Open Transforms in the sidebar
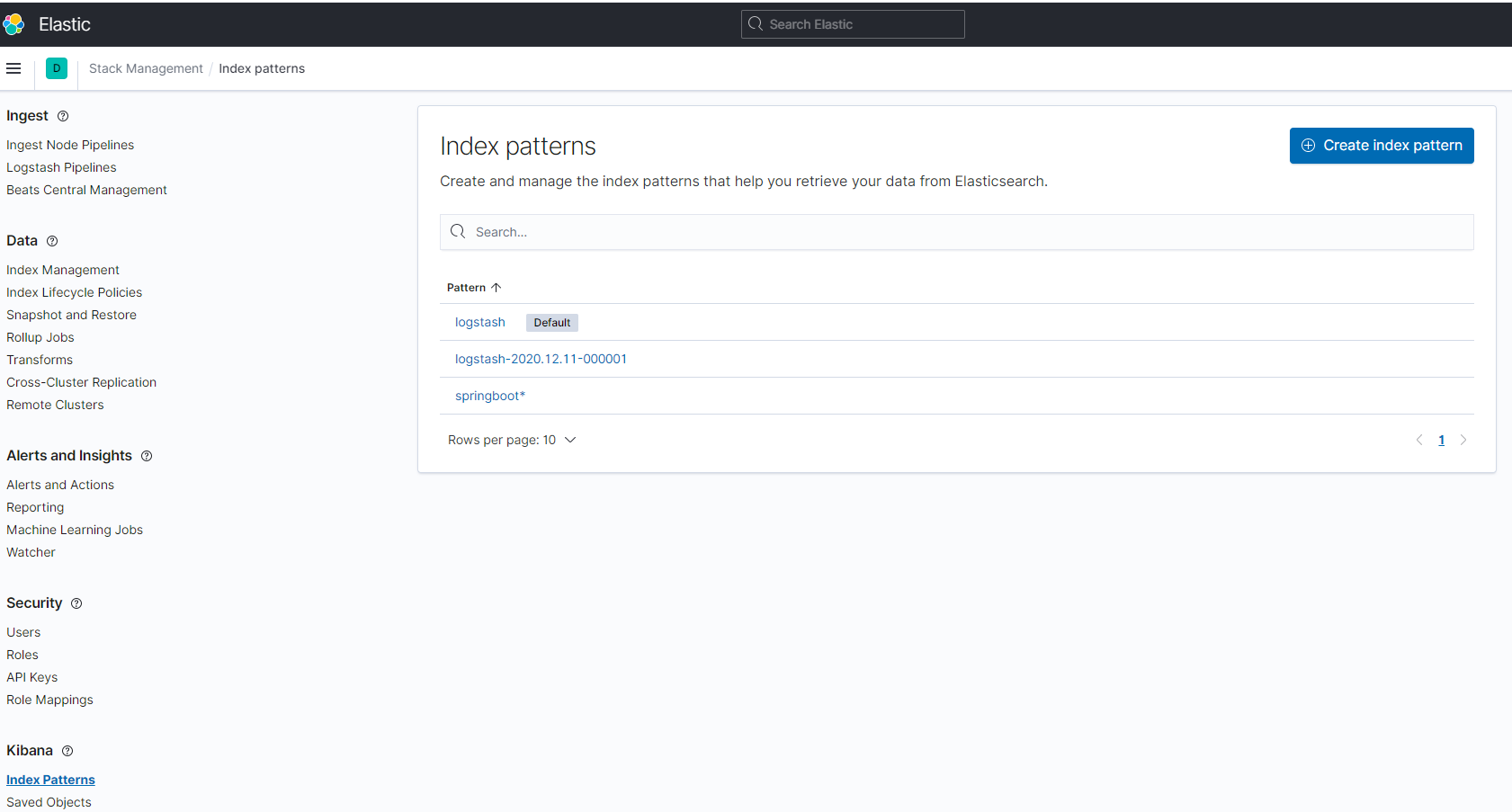 click(x=40, y=360)
